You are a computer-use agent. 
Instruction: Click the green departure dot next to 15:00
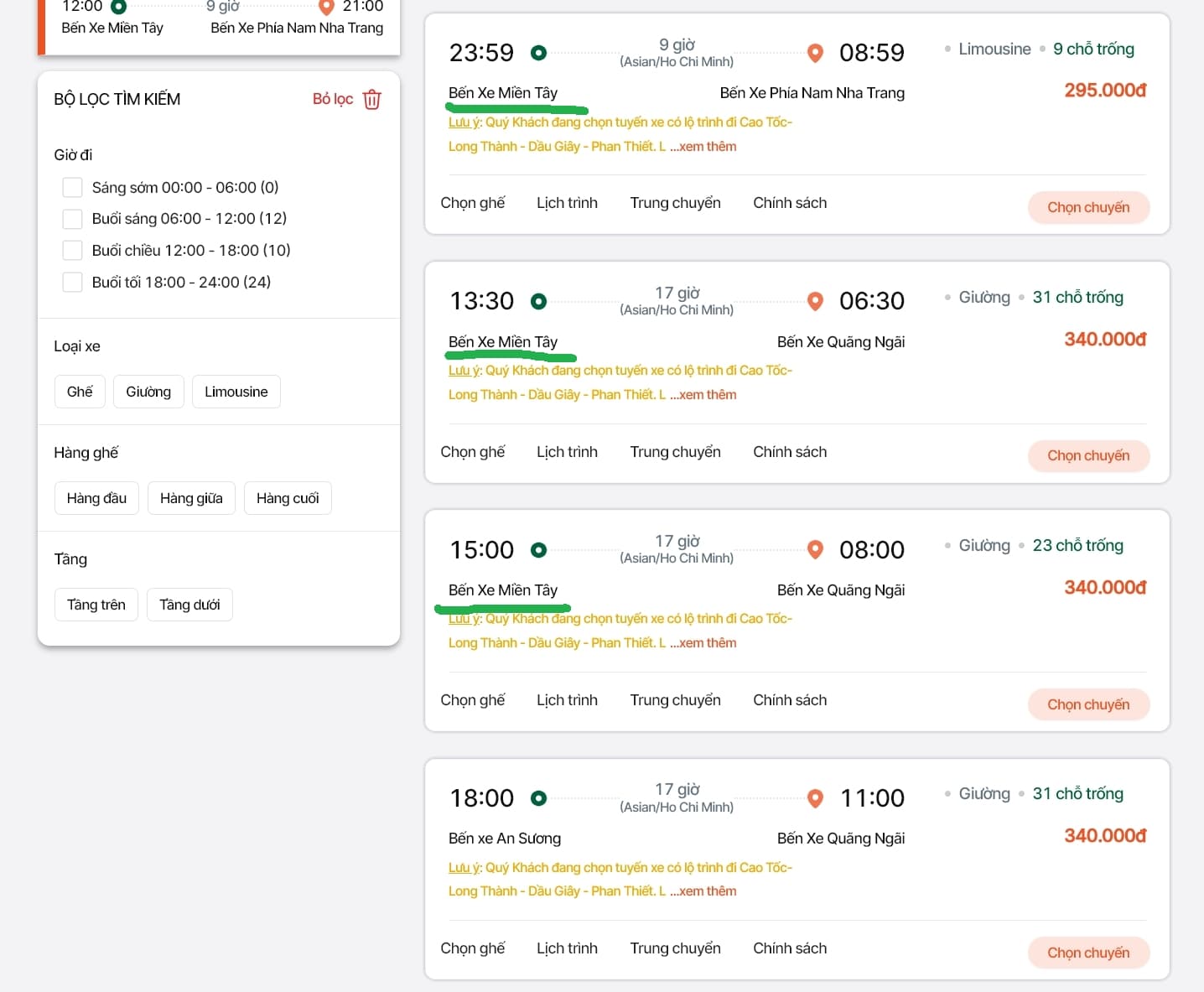pyautogui.click(x=539, y=550)
